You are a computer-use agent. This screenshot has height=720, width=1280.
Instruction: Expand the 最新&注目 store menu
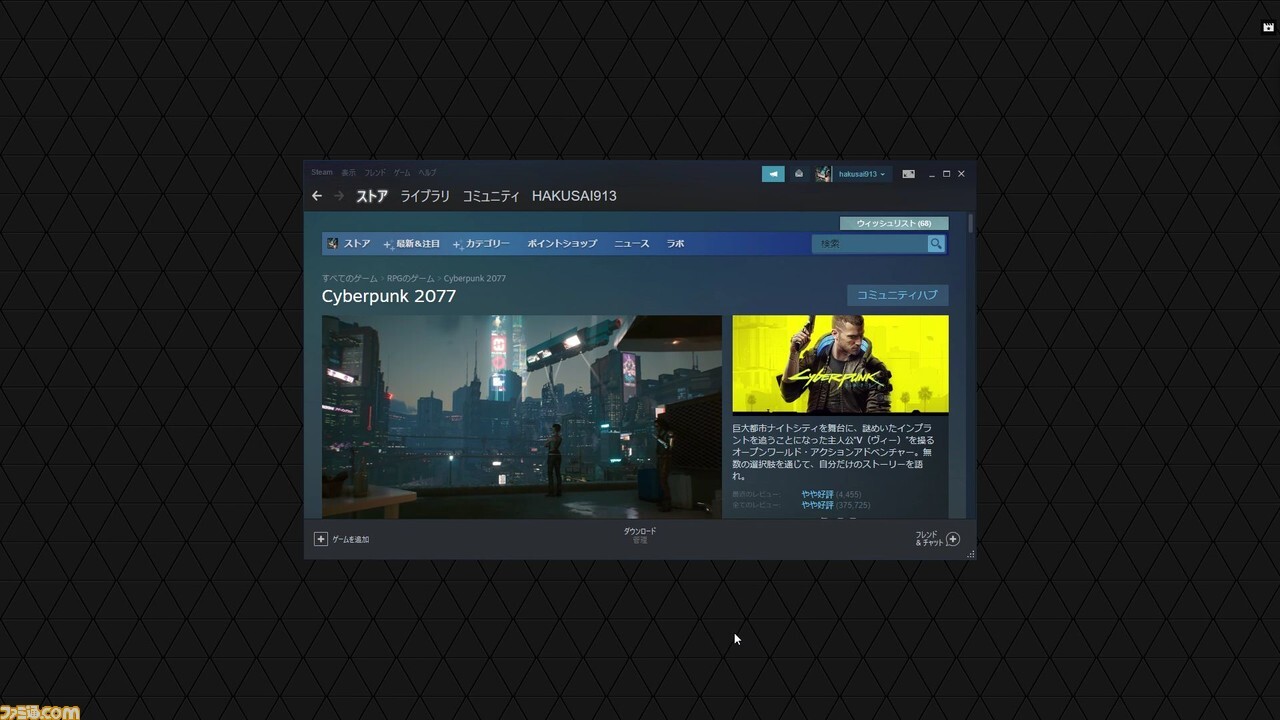tap(412, 244)
